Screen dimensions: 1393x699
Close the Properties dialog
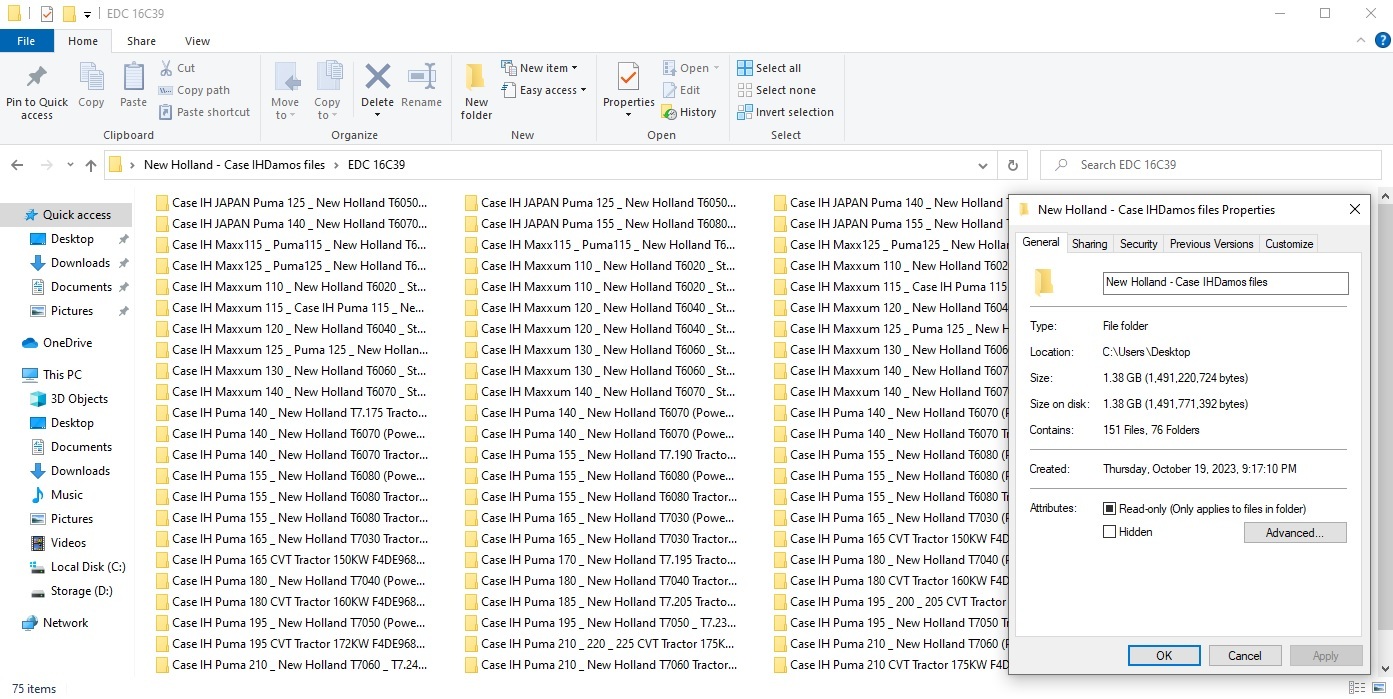coord(1355,210)
